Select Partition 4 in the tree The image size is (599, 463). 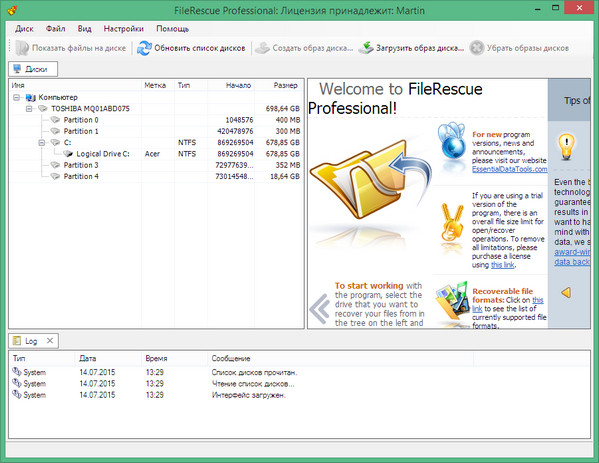[81, 176]
